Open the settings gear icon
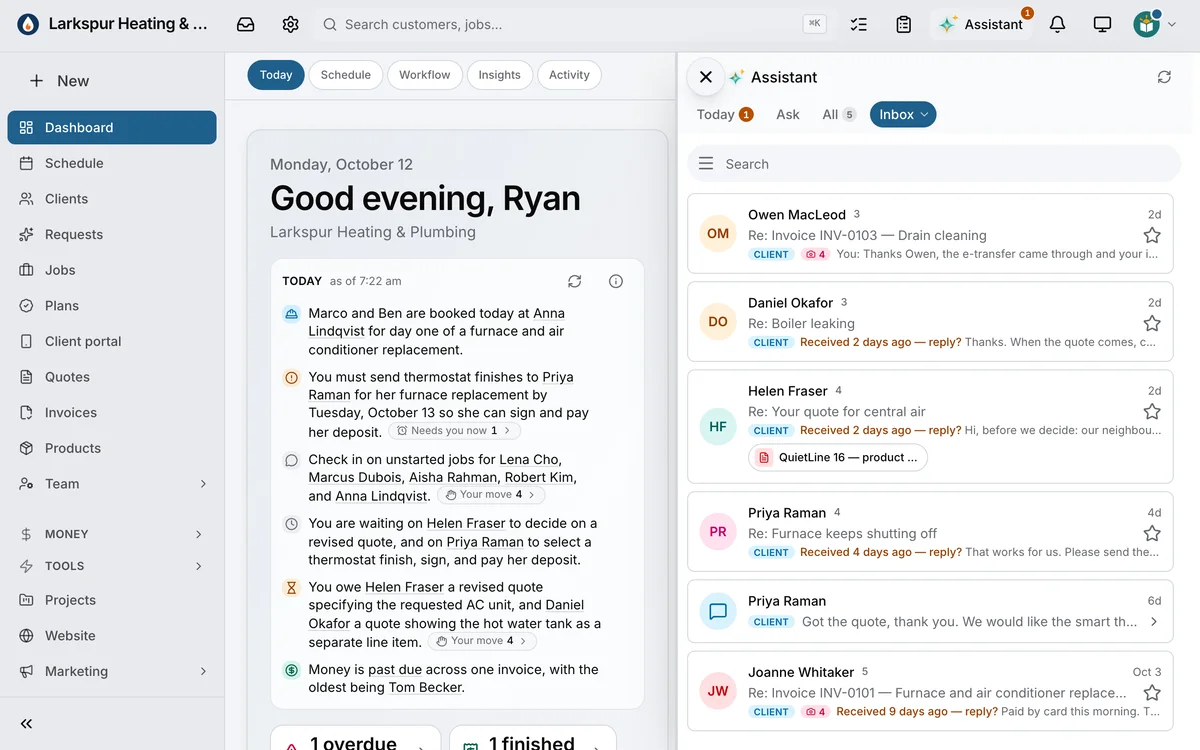This screenshot has width=1200, height=750. point(291,24)
